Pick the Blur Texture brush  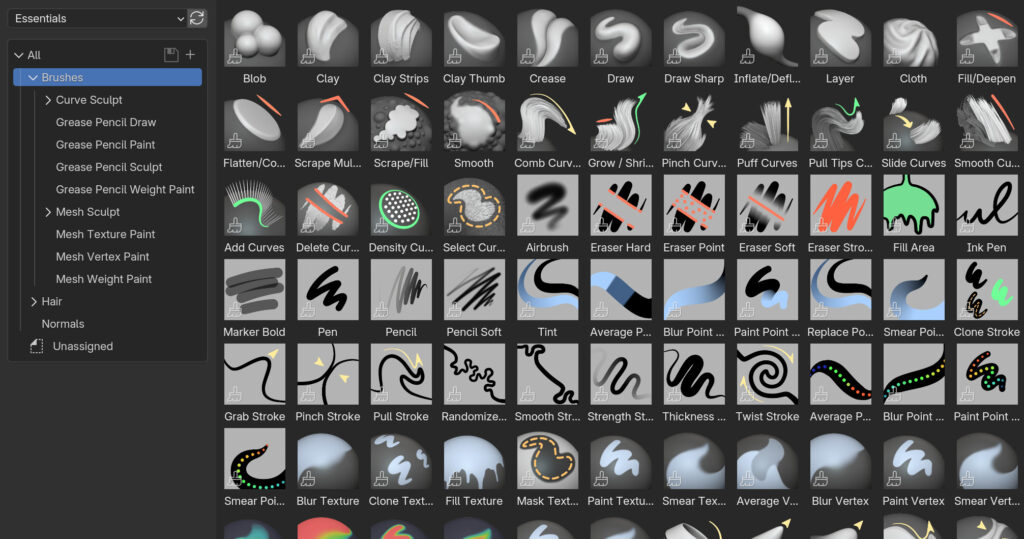pos(327,460)
